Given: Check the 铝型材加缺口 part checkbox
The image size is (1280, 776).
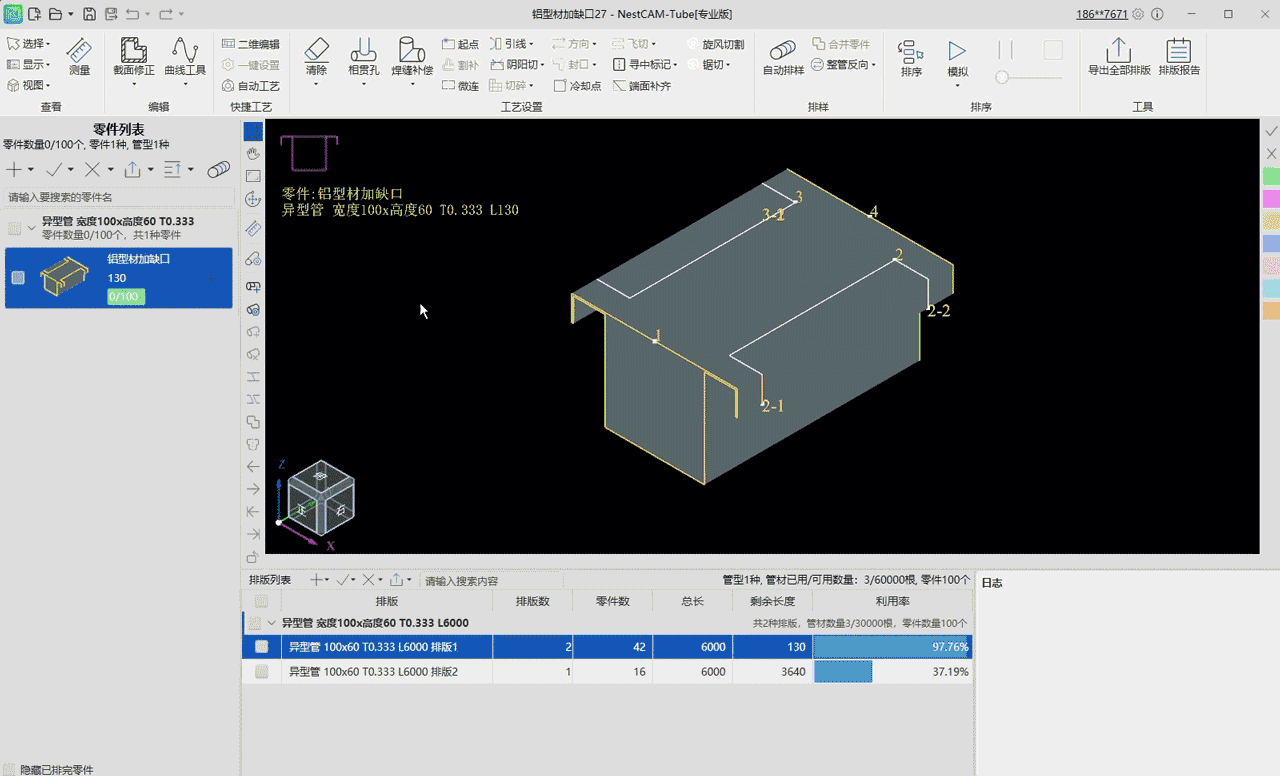Looking at the screenshot, I should pyautogui.click(x=18, y=277).
